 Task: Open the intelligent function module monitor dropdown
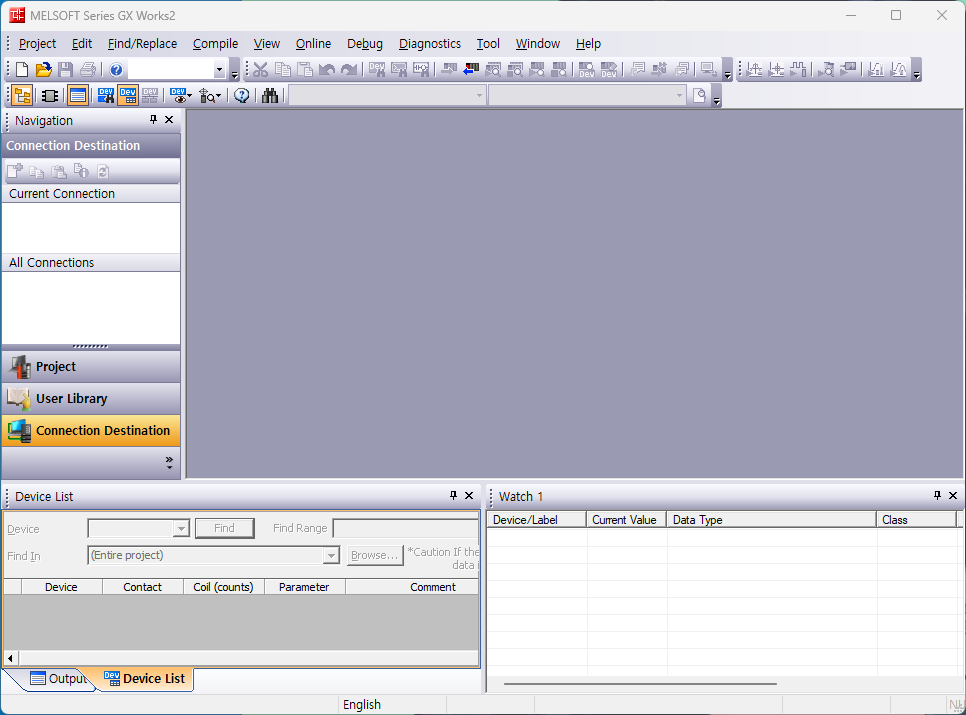(x=209, y=95)
